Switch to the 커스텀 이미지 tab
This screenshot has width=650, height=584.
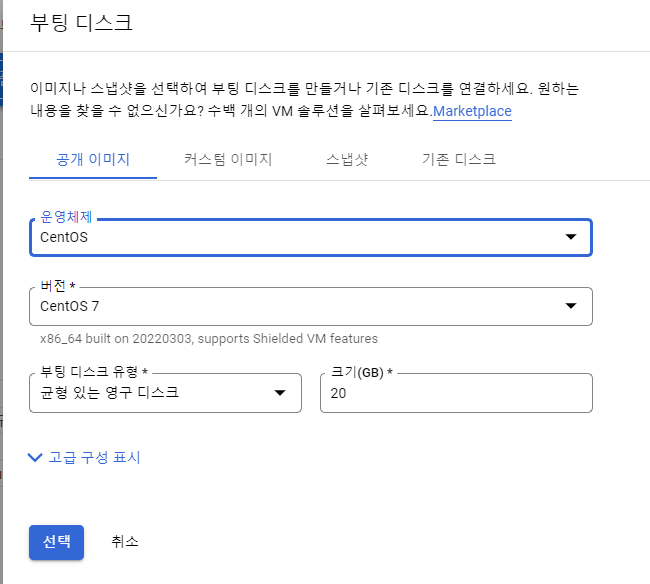[228, 160]
